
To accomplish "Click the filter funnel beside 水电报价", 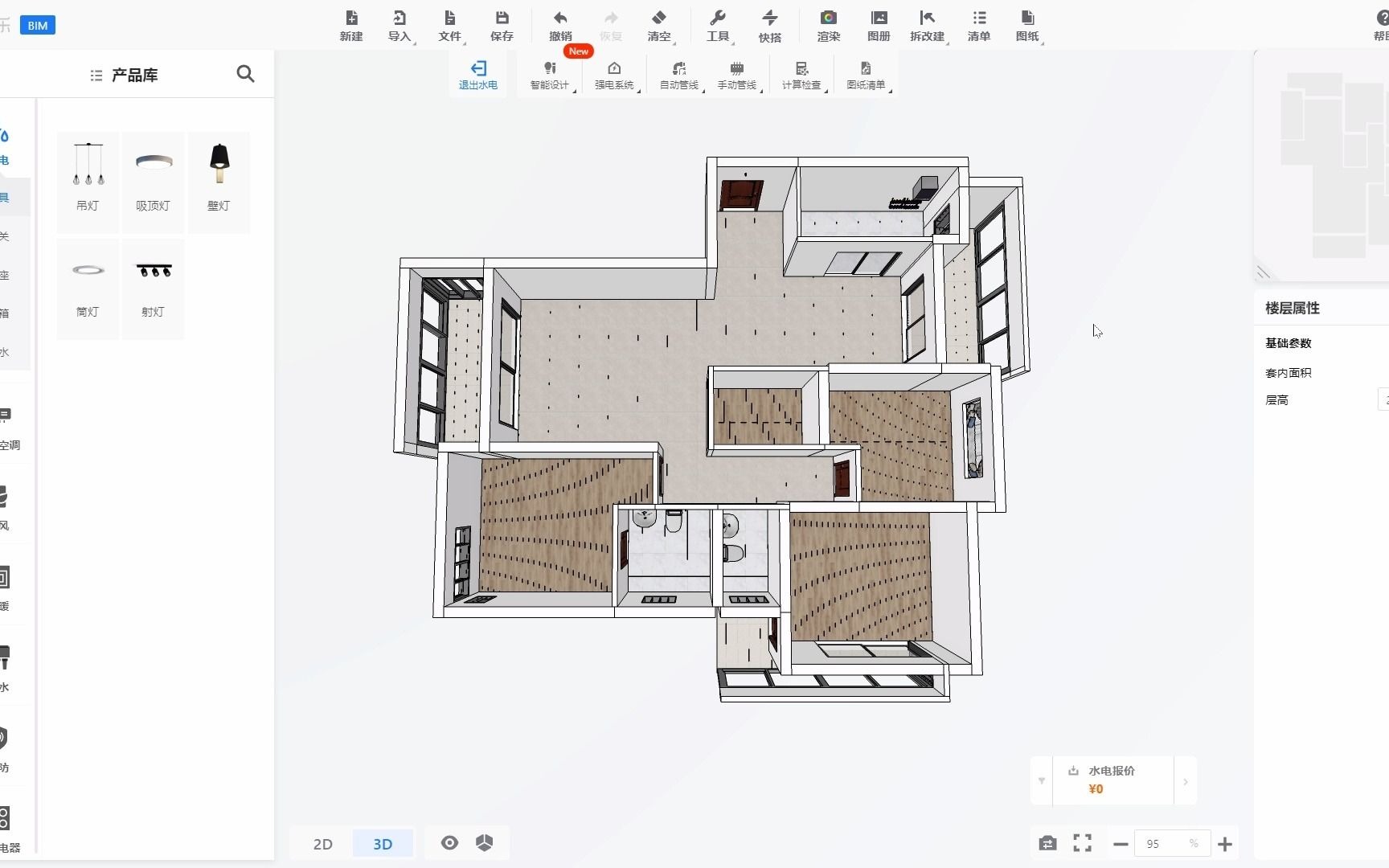I will tap(1042, 780).
